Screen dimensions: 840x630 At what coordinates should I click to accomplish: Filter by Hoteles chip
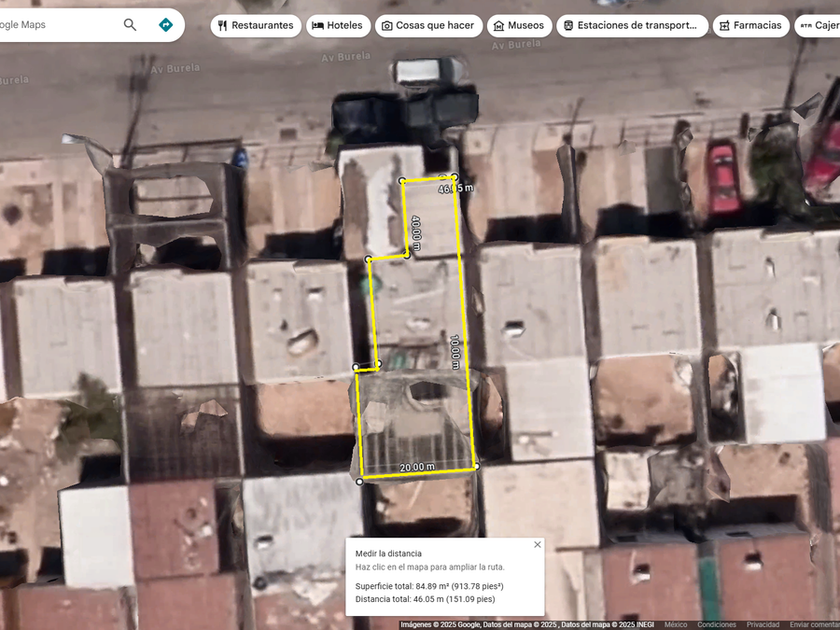[338, 26]
